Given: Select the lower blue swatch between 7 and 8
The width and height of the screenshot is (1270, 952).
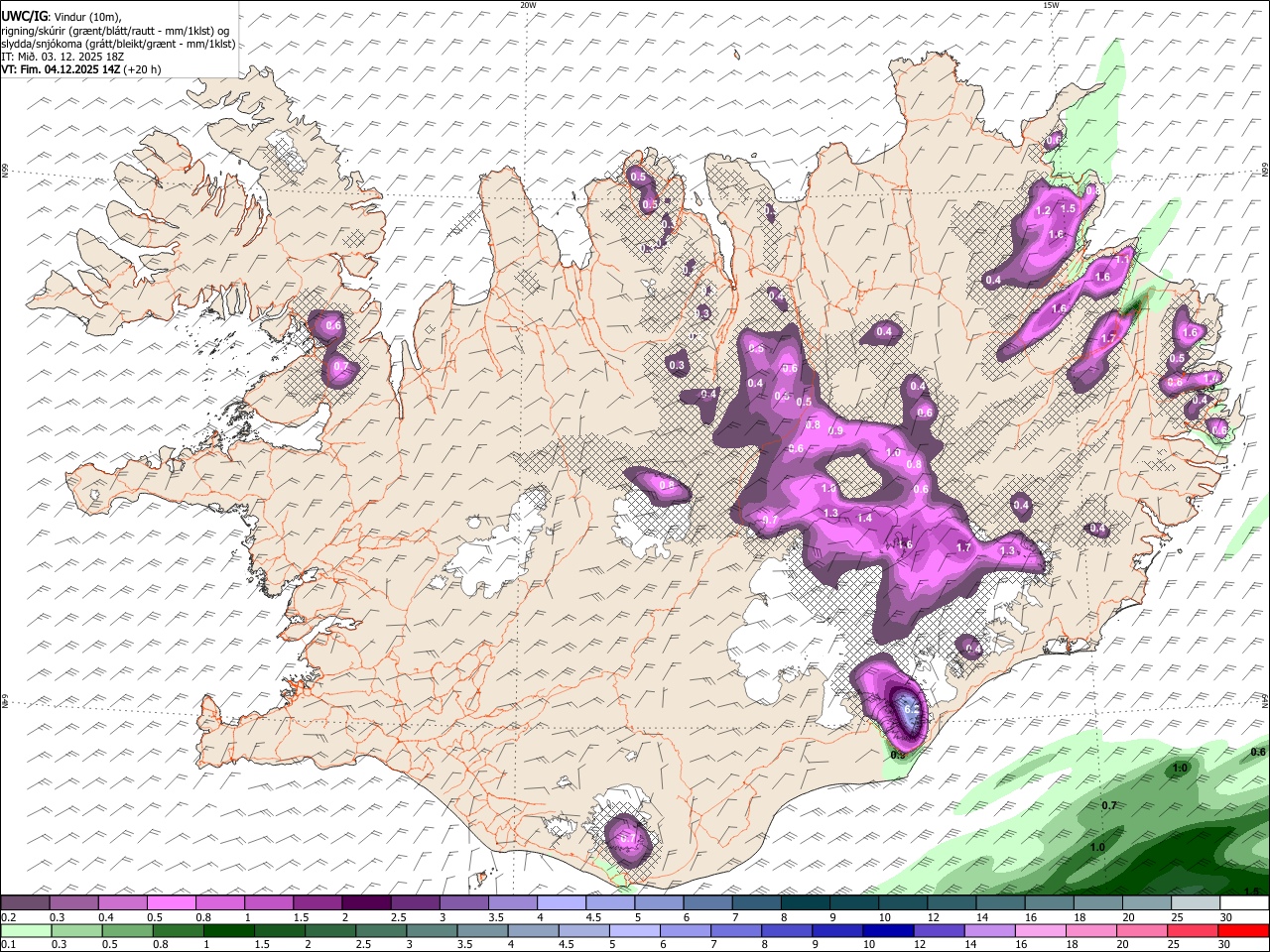Looking at the screenshot, I should click(x=734, y=930).
